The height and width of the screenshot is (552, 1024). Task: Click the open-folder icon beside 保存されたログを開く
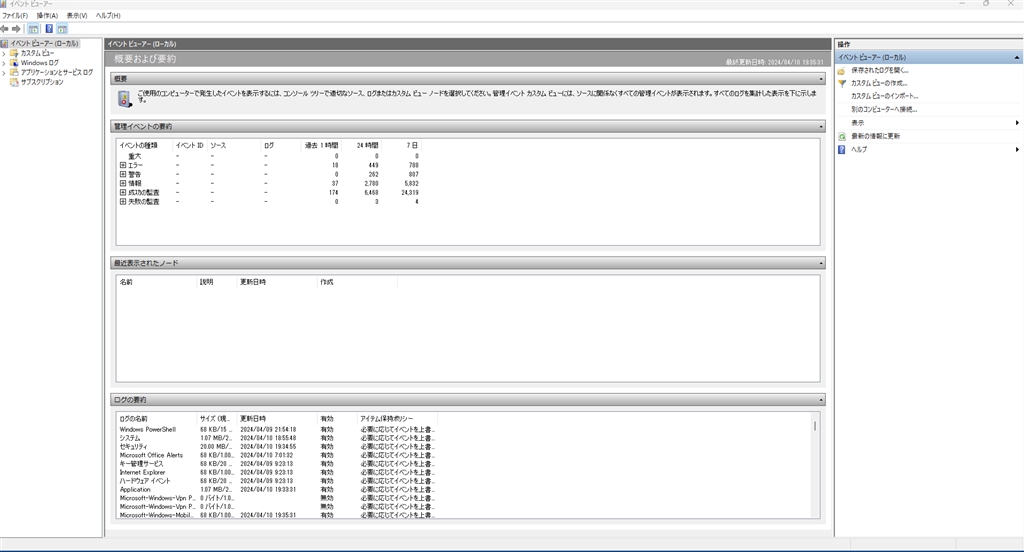point(842,71)
